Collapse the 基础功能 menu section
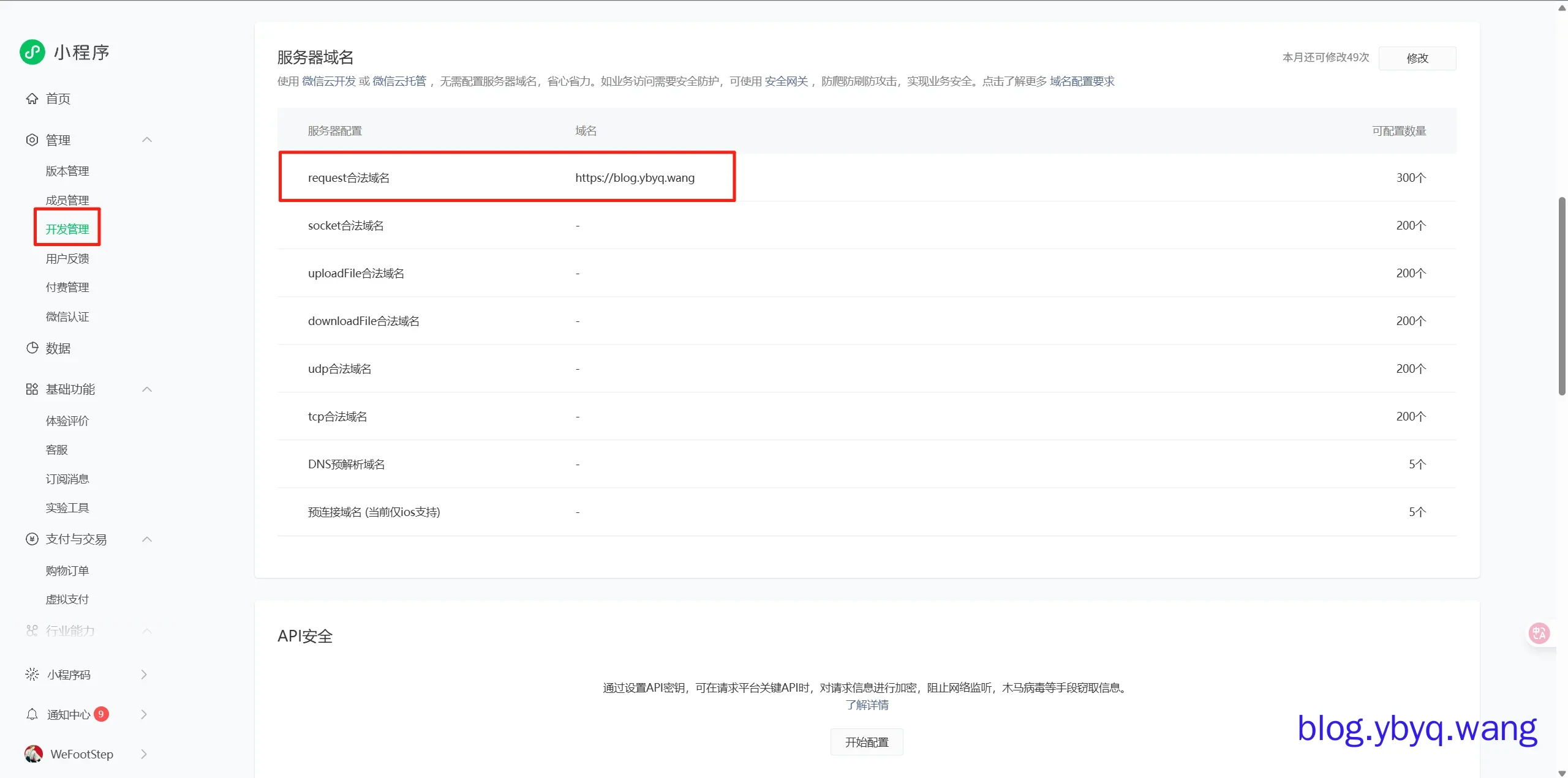 (147, 389)
